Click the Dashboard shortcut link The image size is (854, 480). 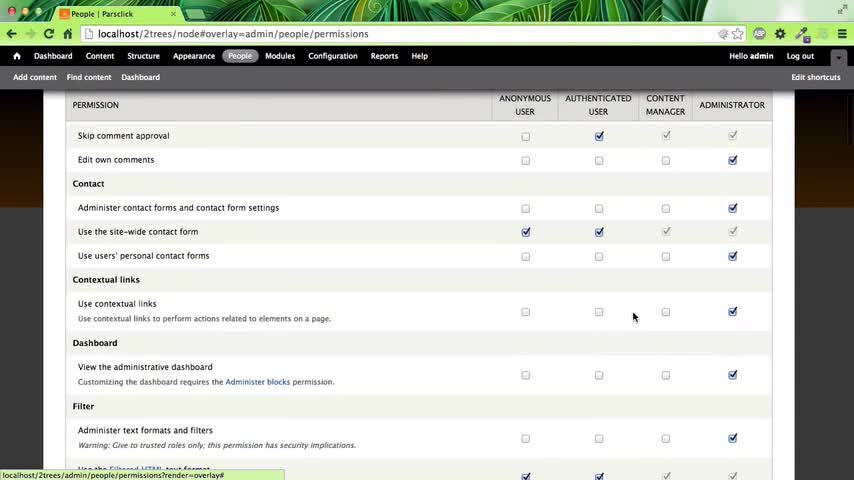tap(141, 77)
